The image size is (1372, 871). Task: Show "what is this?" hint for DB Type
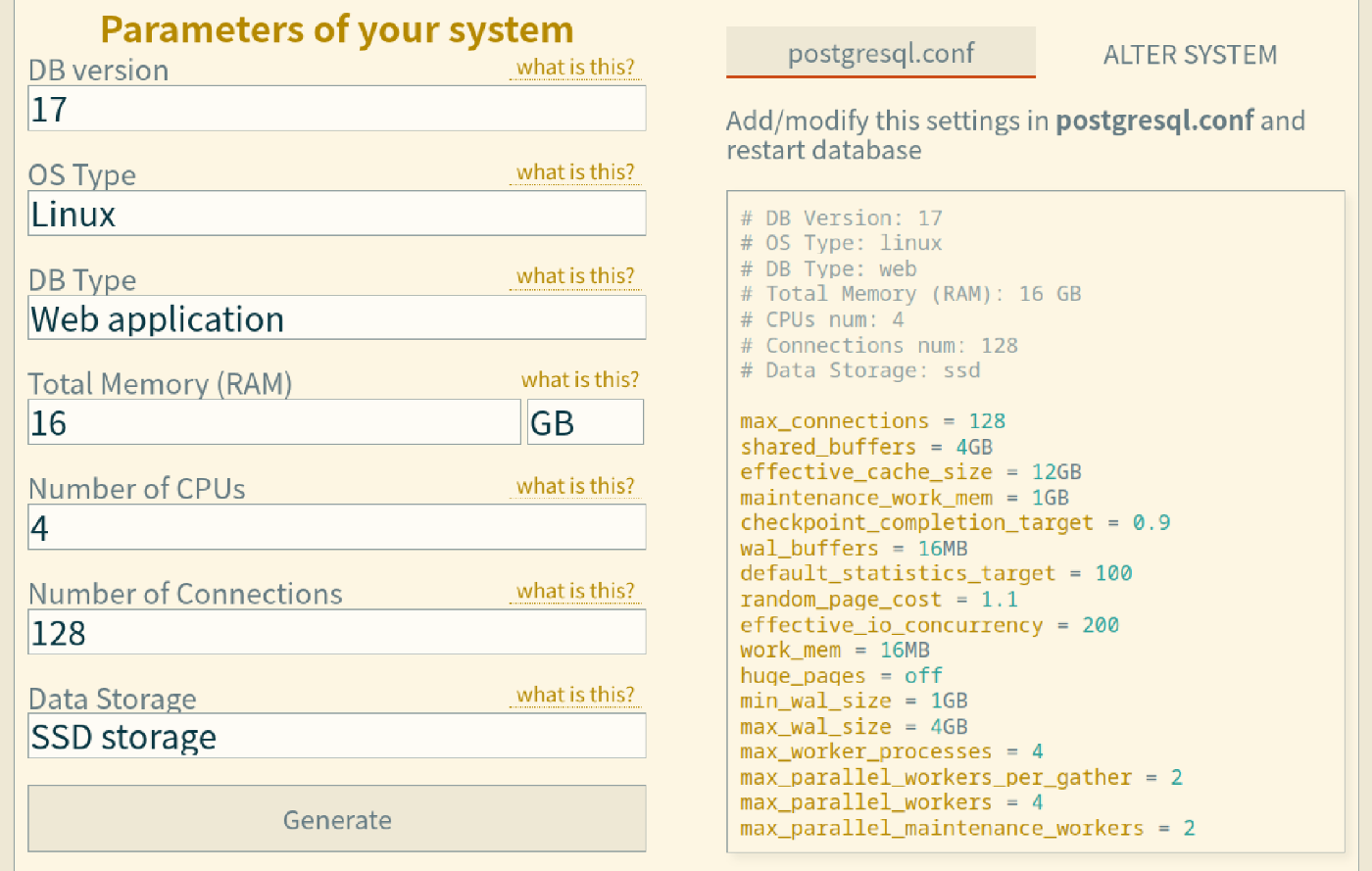coord(575,276)
